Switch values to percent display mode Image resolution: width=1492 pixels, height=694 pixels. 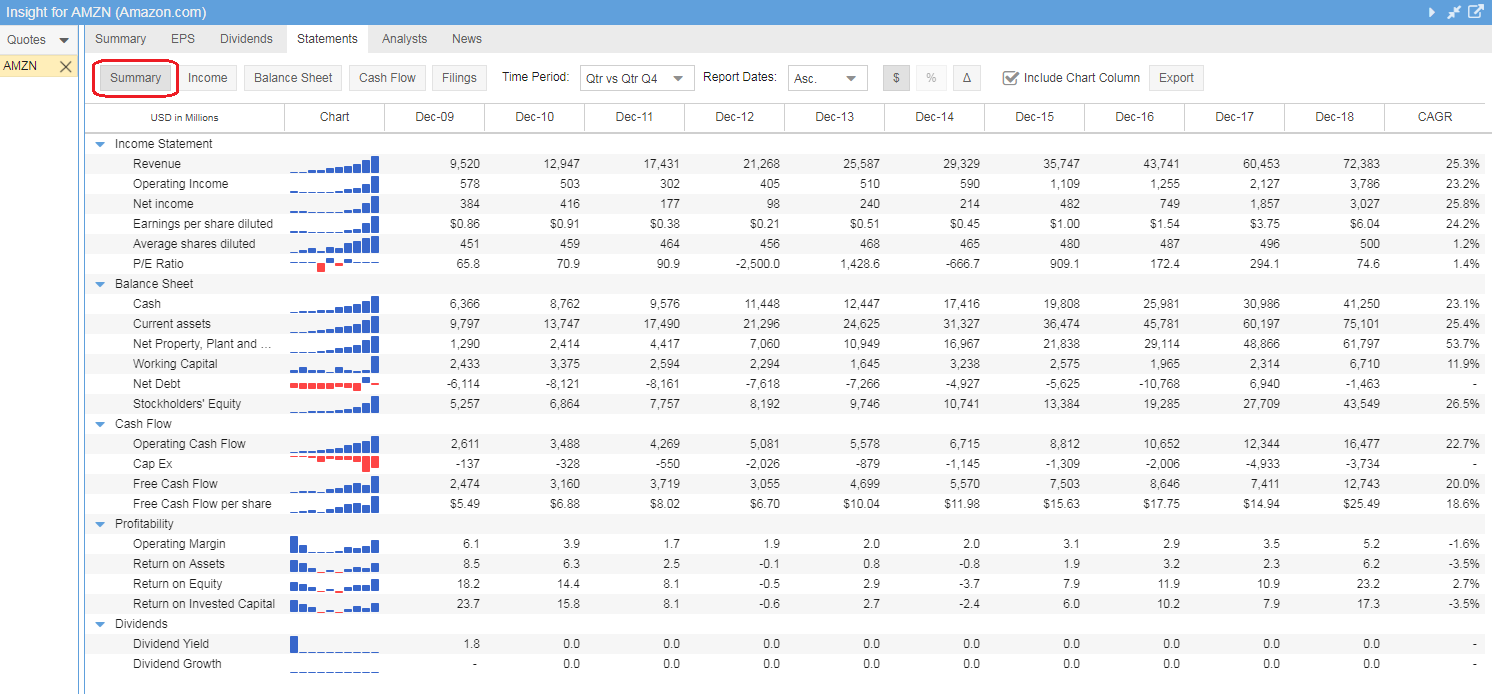[x=931, y=78]
